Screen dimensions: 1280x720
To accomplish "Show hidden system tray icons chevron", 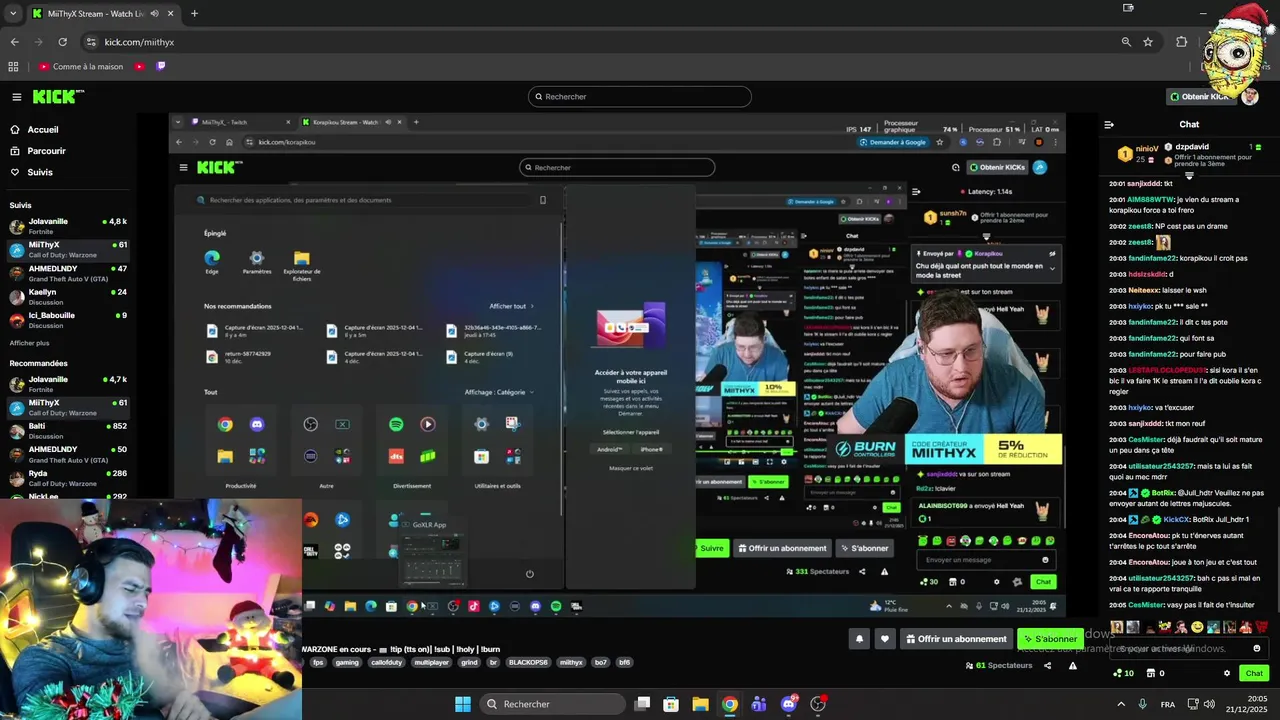I will [x=1120, y=704].
